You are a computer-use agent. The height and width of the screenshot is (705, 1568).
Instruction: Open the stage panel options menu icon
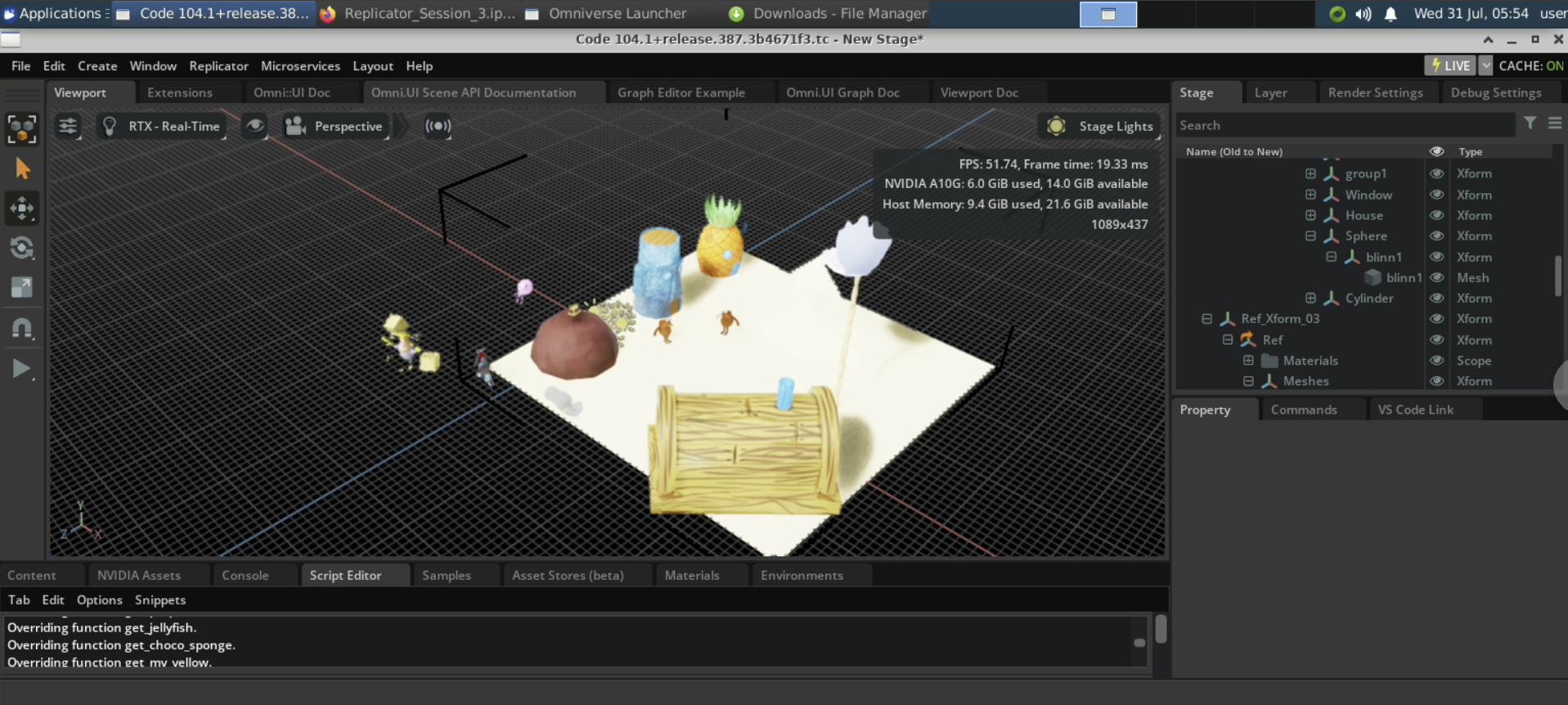point(1555,123)
